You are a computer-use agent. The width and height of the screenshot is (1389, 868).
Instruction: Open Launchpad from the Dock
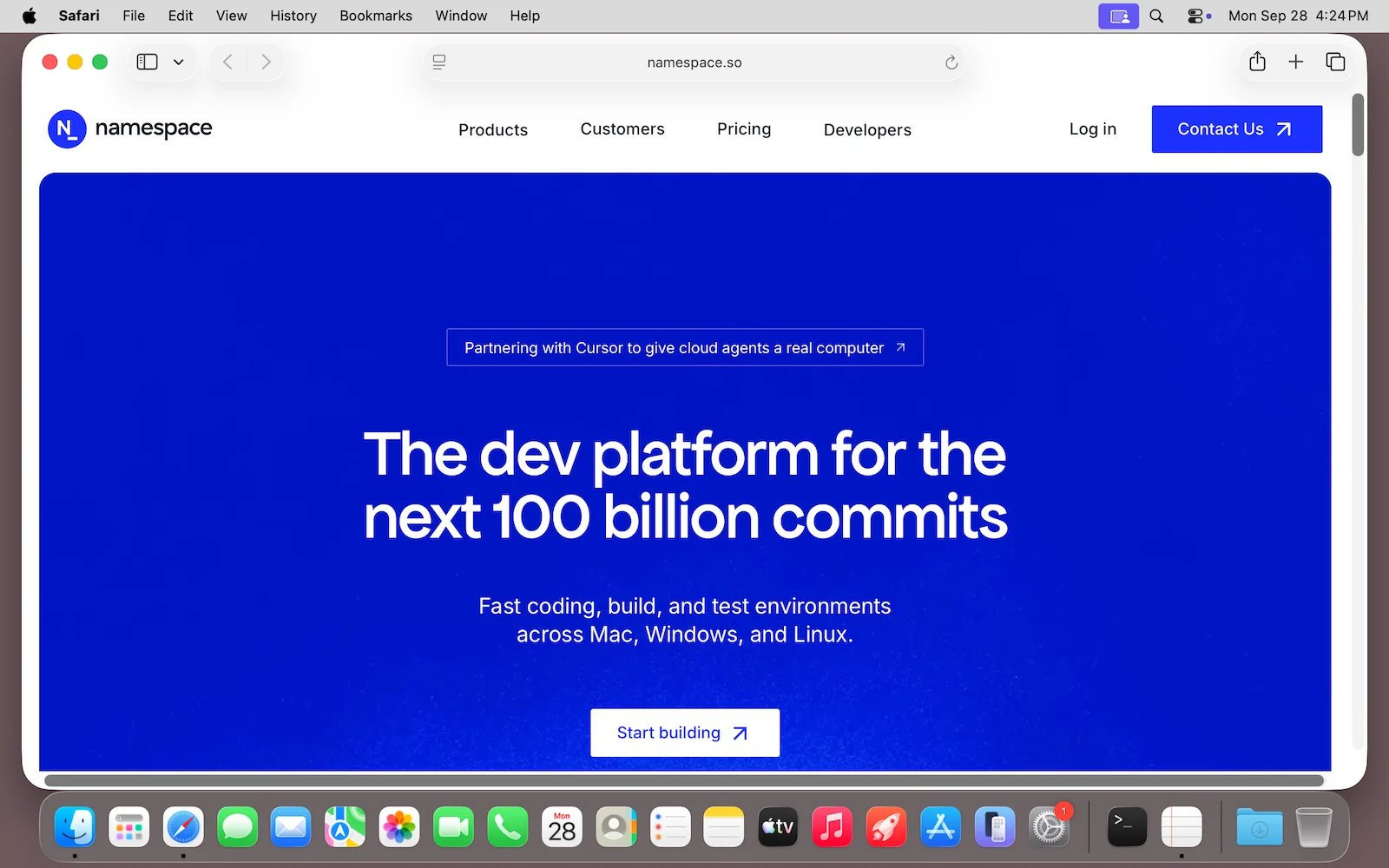(x=128, y=827)
